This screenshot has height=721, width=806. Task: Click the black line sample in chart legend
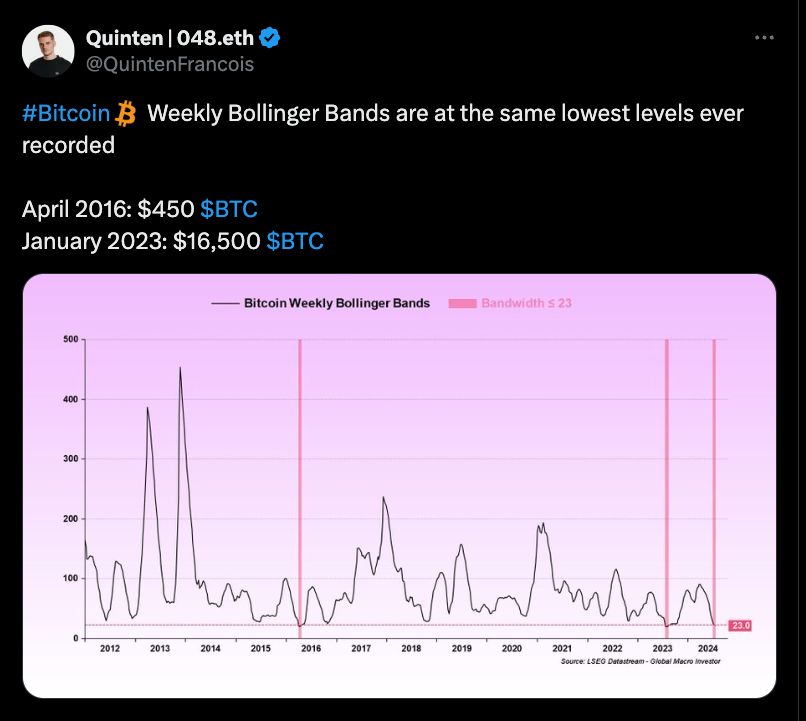(x=224, y=303)
